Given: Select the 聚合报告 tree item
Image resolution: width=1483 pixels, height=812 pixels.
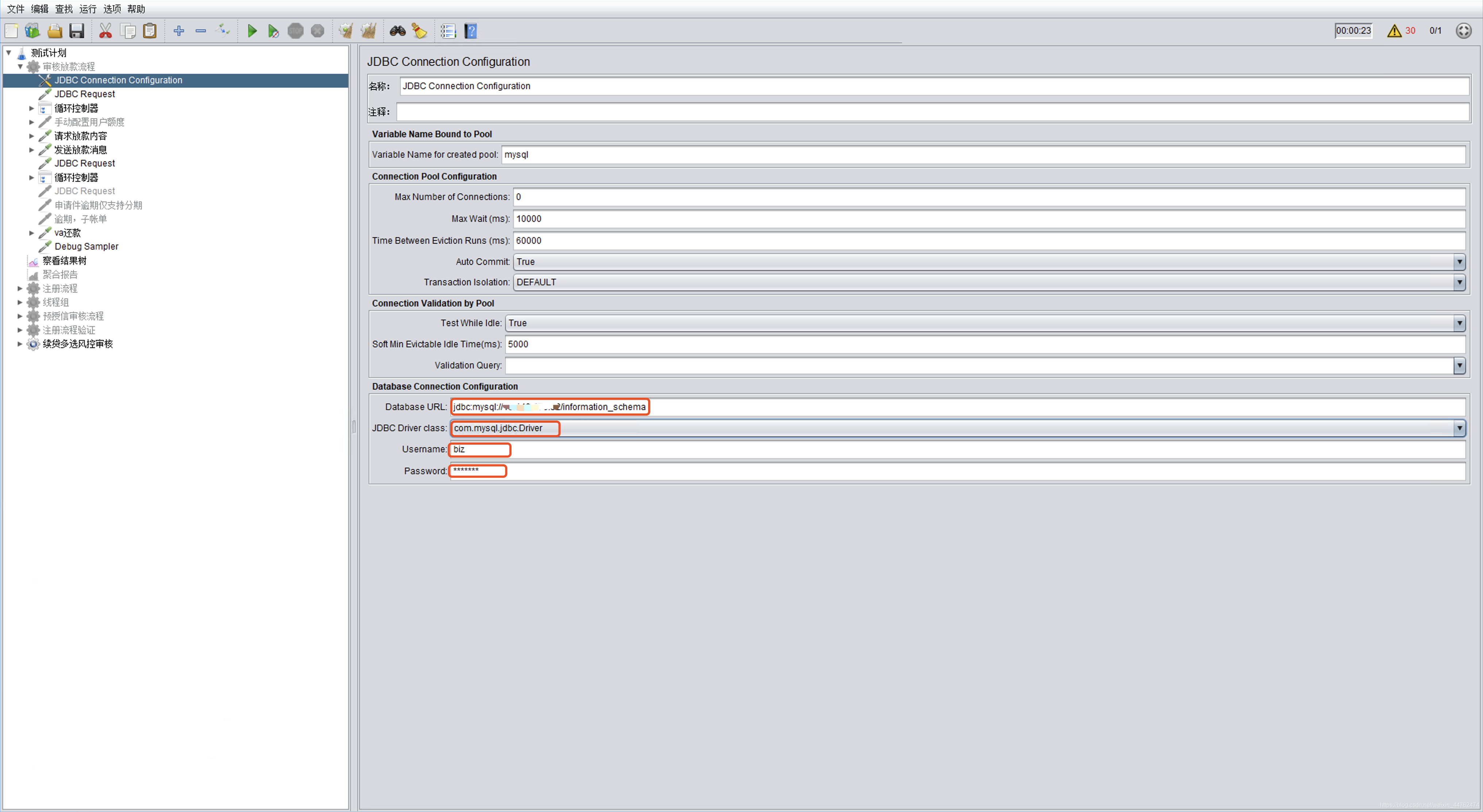Looking at the screenshot, I should tap(60, 275).
